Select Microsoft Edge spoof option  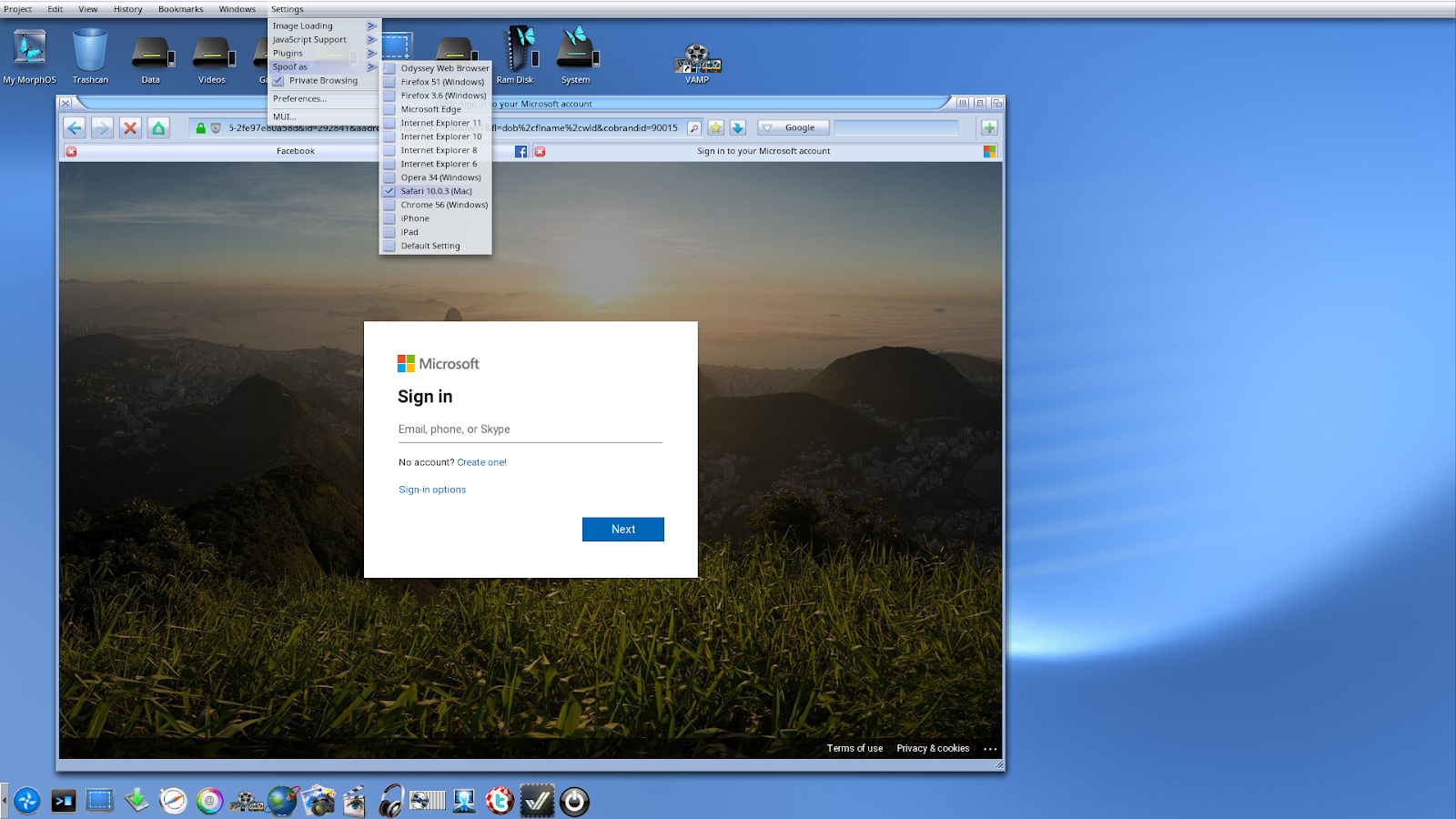tap(436, 109)
